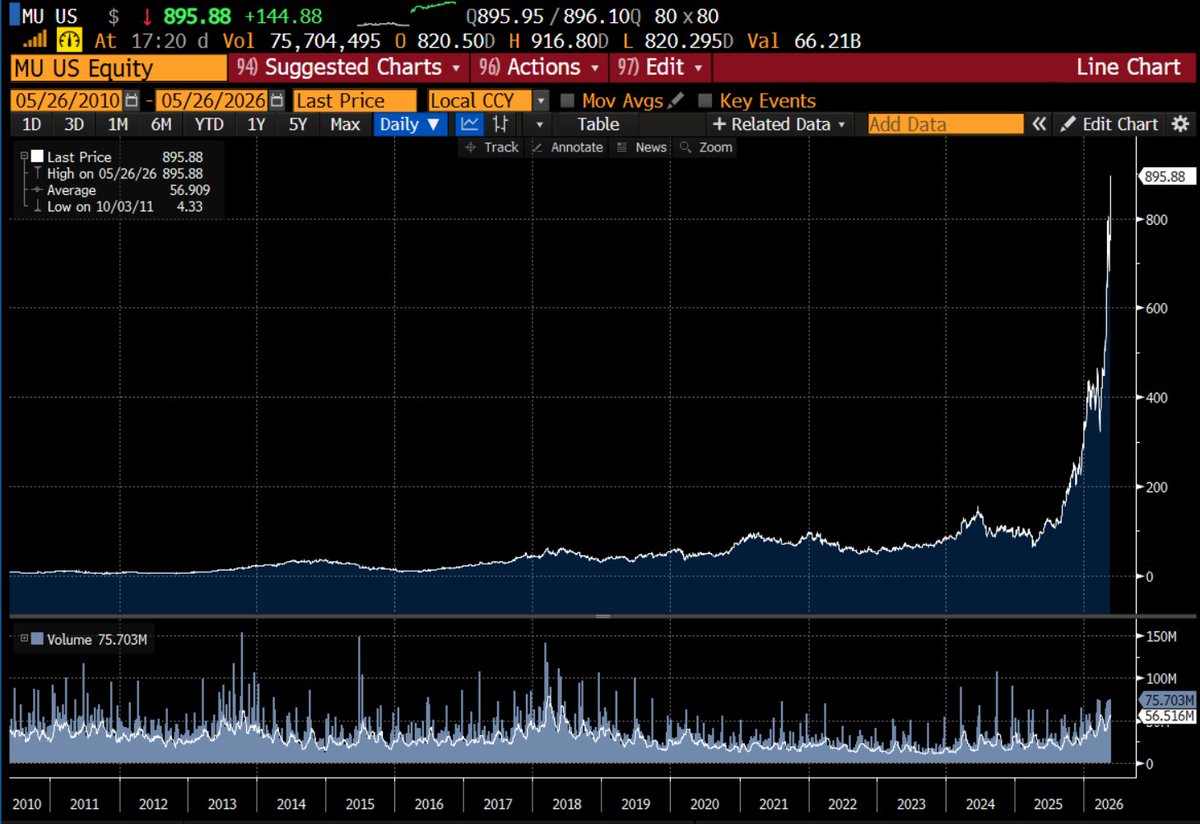Click the white Last Price color swatch
Viewport: 1200px width, 824px height.
(37, 157)
